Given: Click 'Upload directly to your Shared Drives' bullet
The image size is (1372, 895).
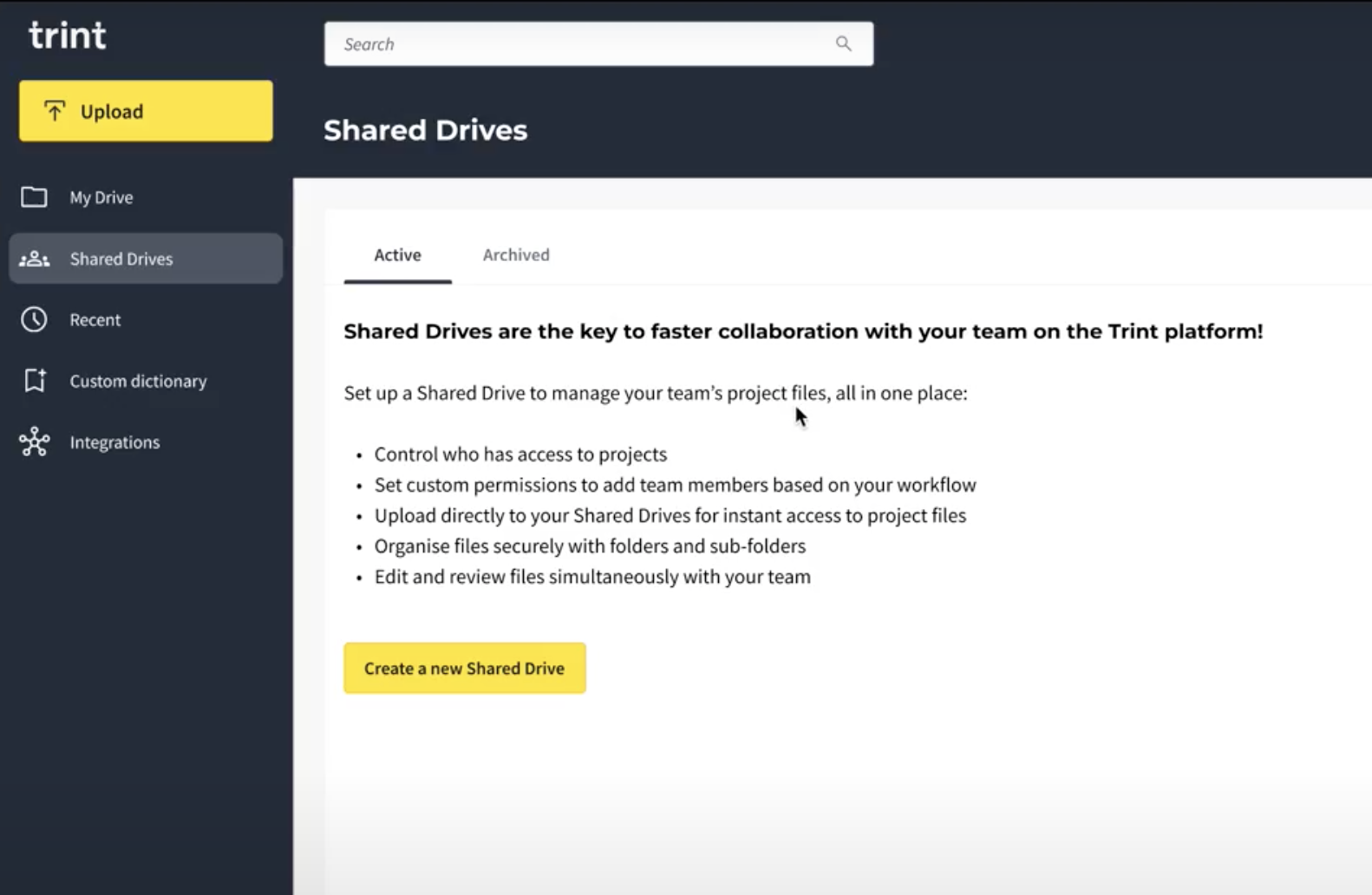Looking at the screenshot, I should coord(670,515).
